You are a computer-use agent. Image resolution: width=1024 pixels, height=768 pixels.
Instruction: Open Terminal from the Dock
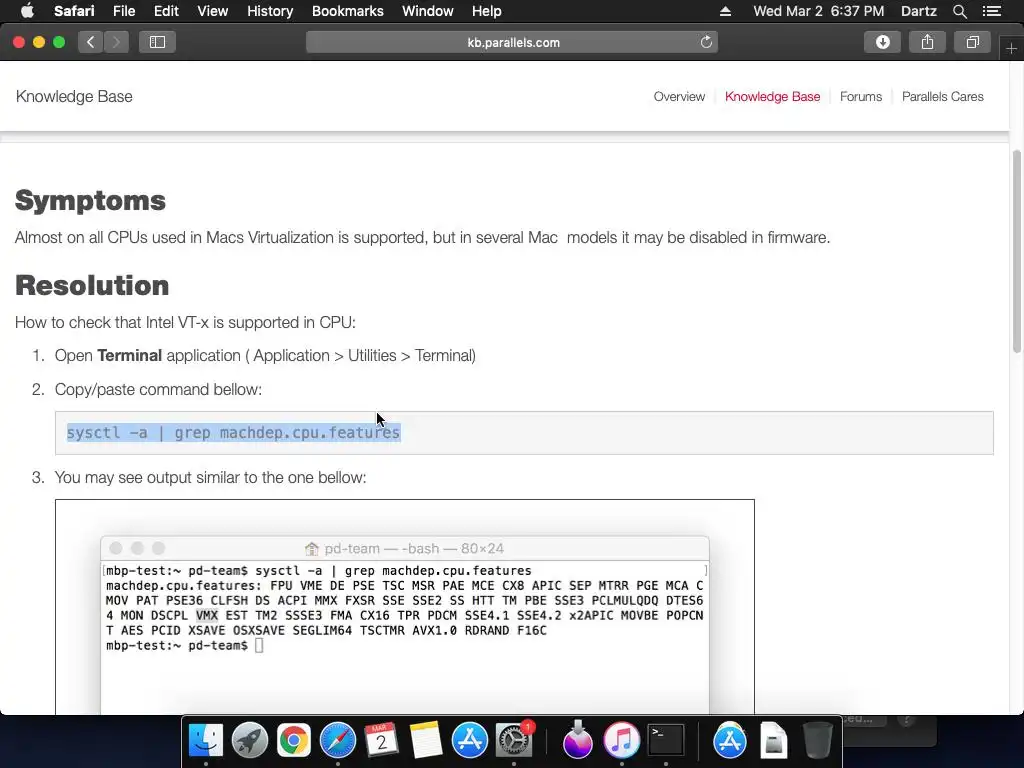tap(665, 741)
